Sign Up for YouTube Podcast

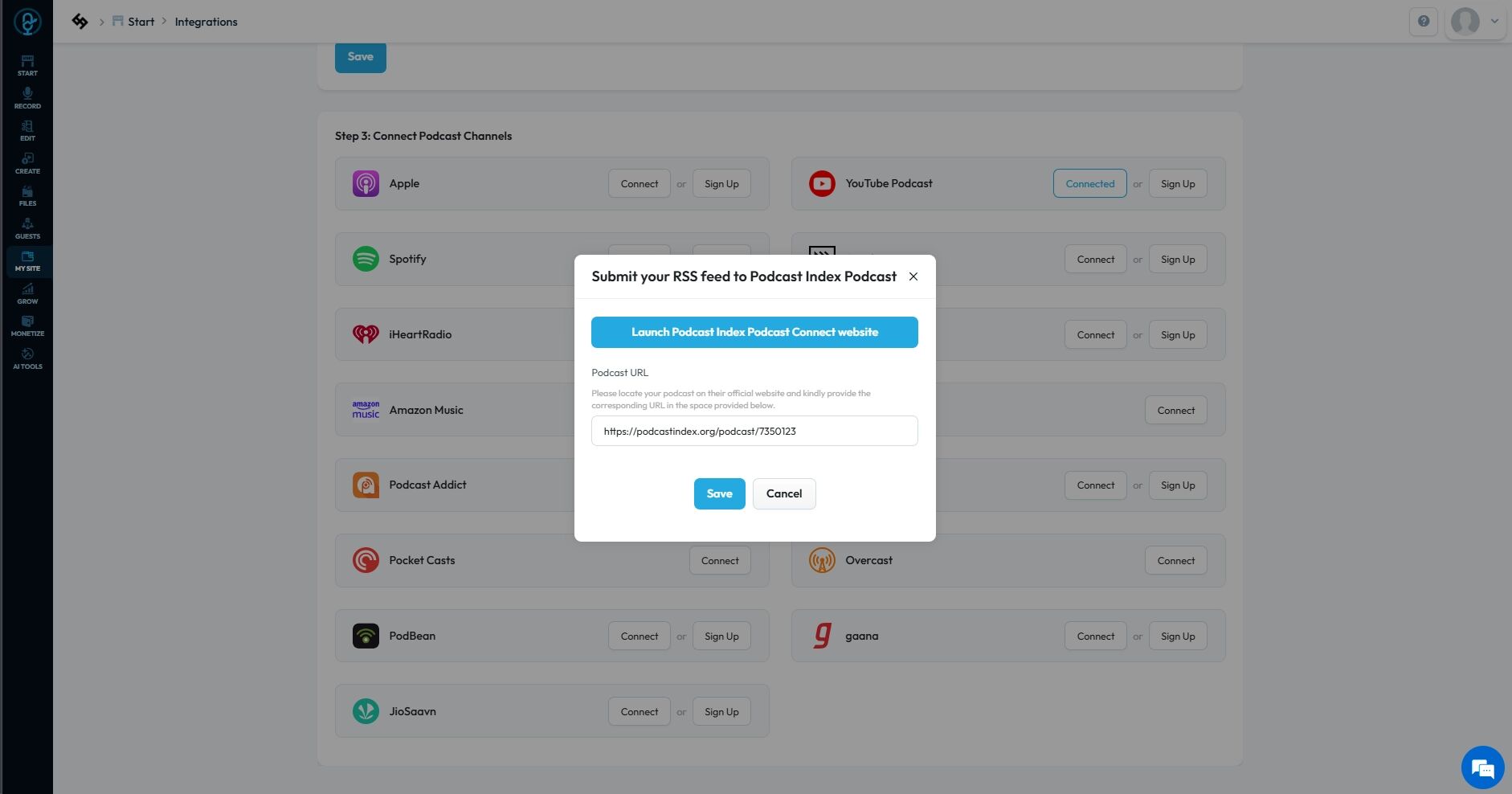point(1178,183)
